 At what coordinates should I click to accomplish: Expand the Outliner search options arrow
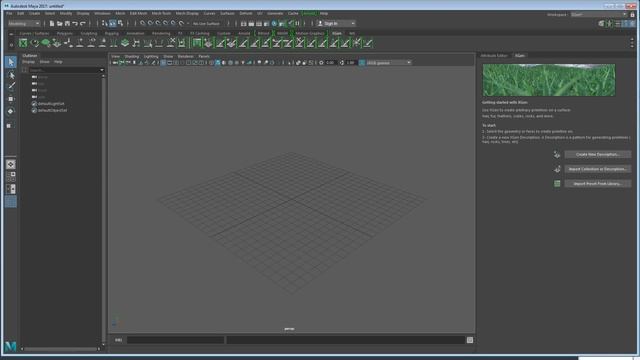tap(102, 70)
